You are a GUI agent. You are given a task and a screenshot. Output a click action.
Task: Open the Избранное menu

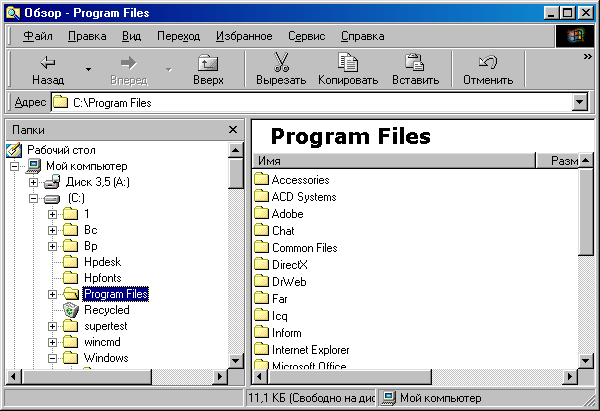click(x=244, y=36)
